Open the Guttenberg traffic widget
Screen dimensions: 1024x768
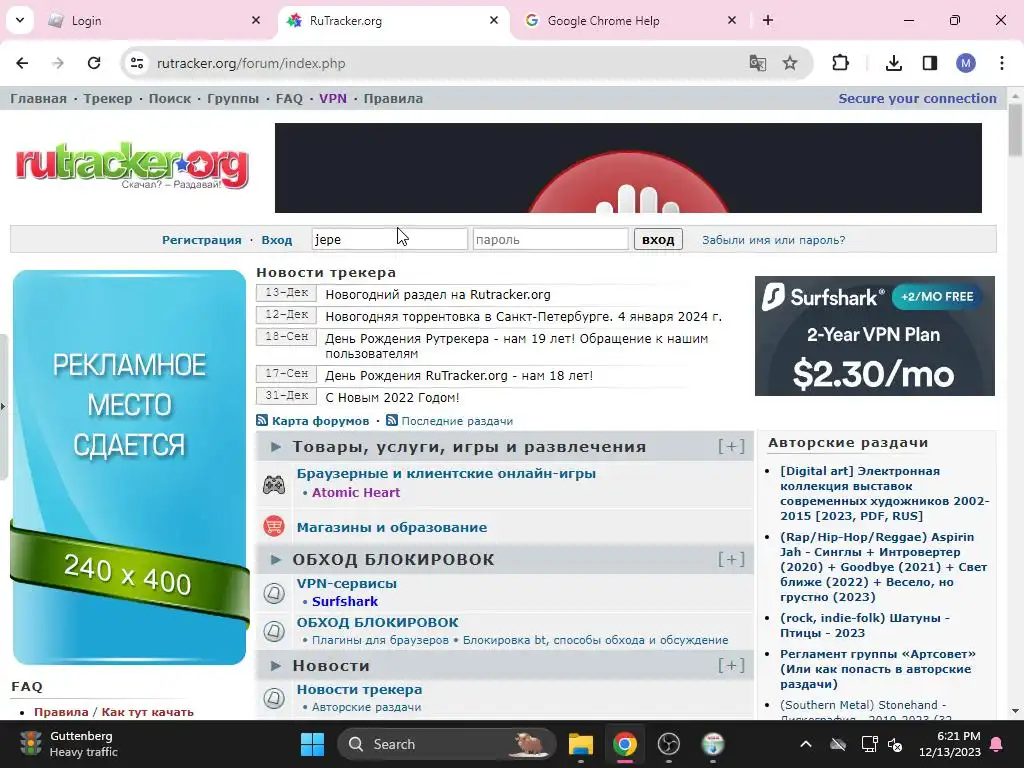tap(69, 744)
